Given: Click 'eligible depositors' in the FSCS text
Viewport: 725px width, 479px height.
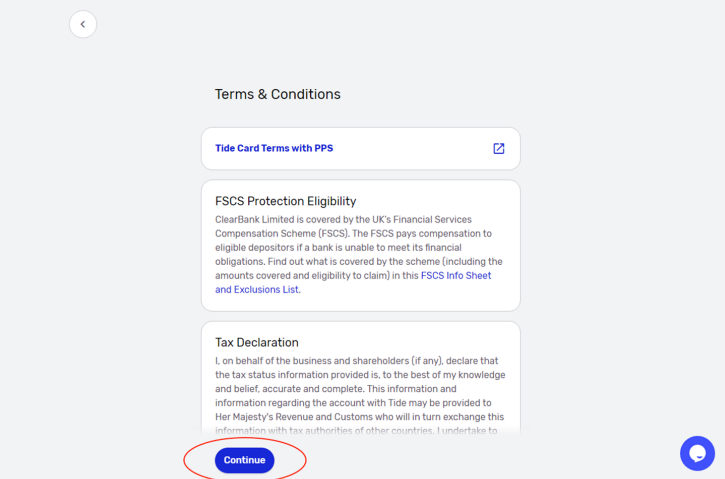Looking at the screenshot, I should coord(254,248).
